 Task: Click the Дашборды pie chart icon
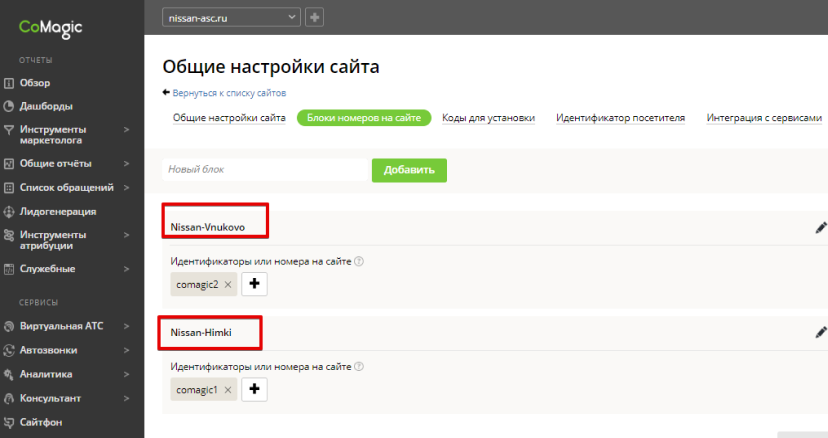pyautogui.click(x=8, y=106)
